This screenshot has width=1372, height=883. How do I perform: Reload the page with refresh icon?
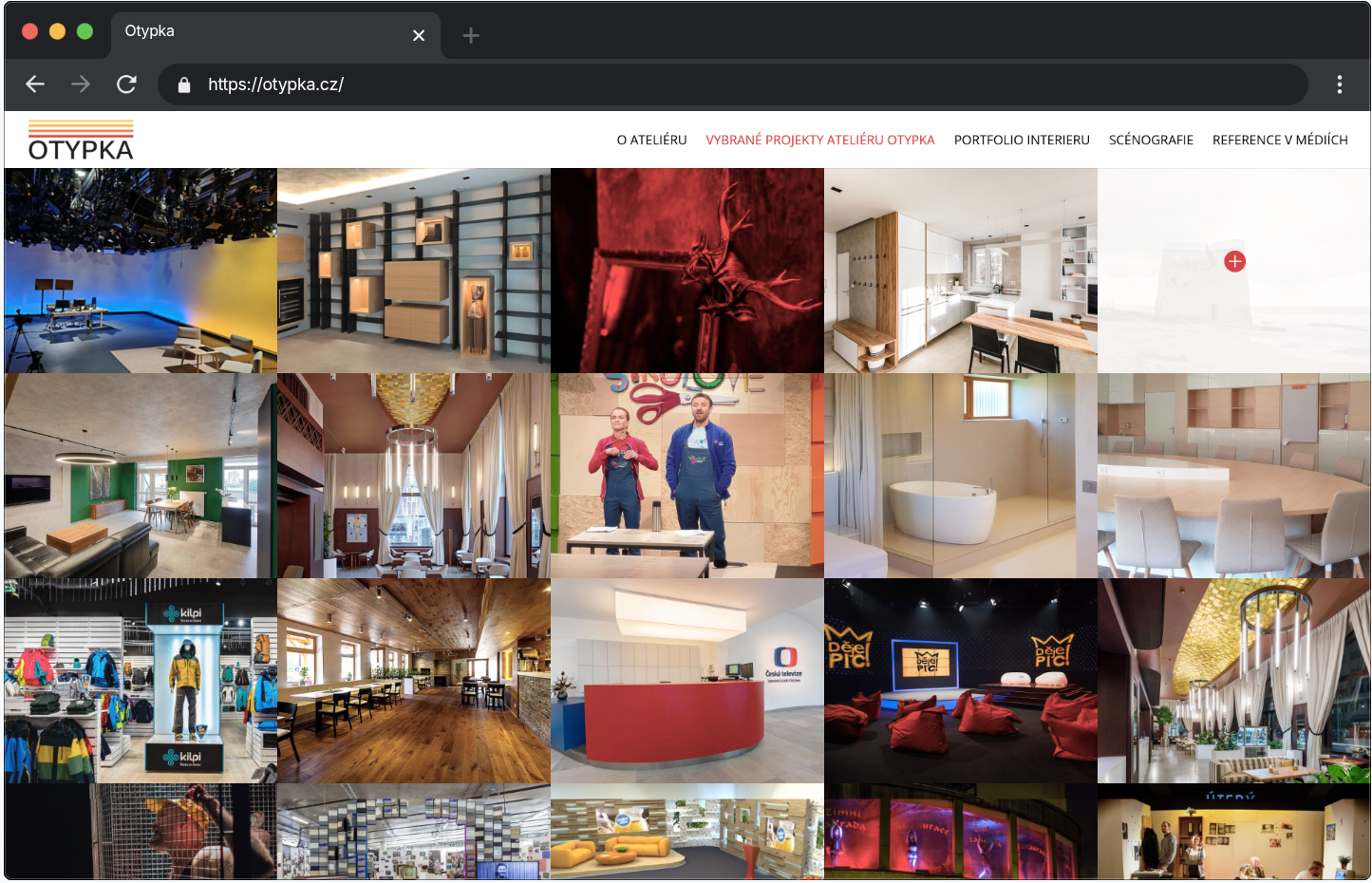[x=126, y=85]
